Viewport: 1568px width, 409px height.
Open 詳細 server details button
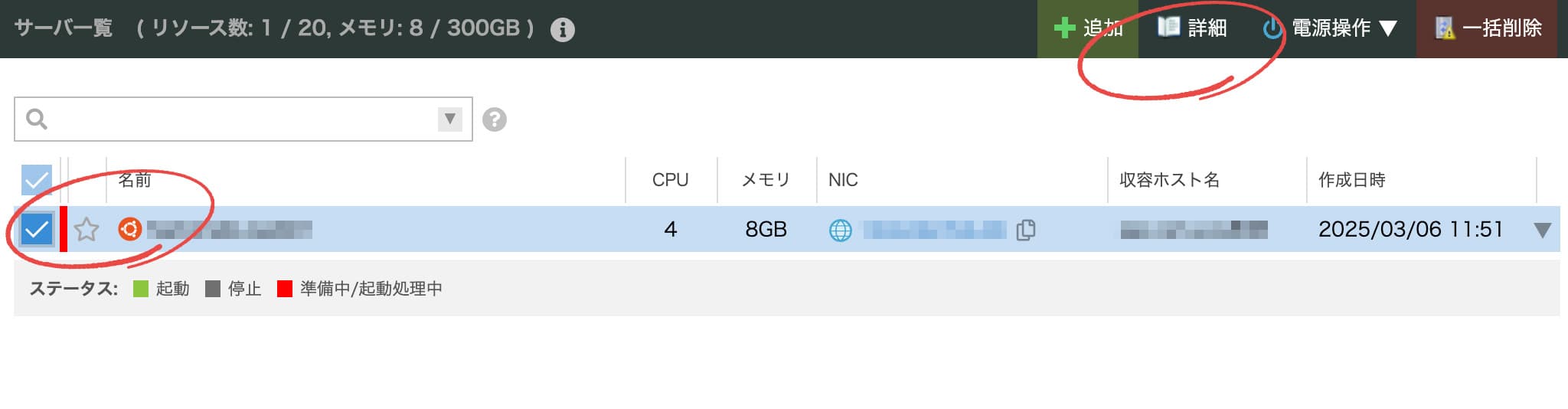[x=1192, y=28]
